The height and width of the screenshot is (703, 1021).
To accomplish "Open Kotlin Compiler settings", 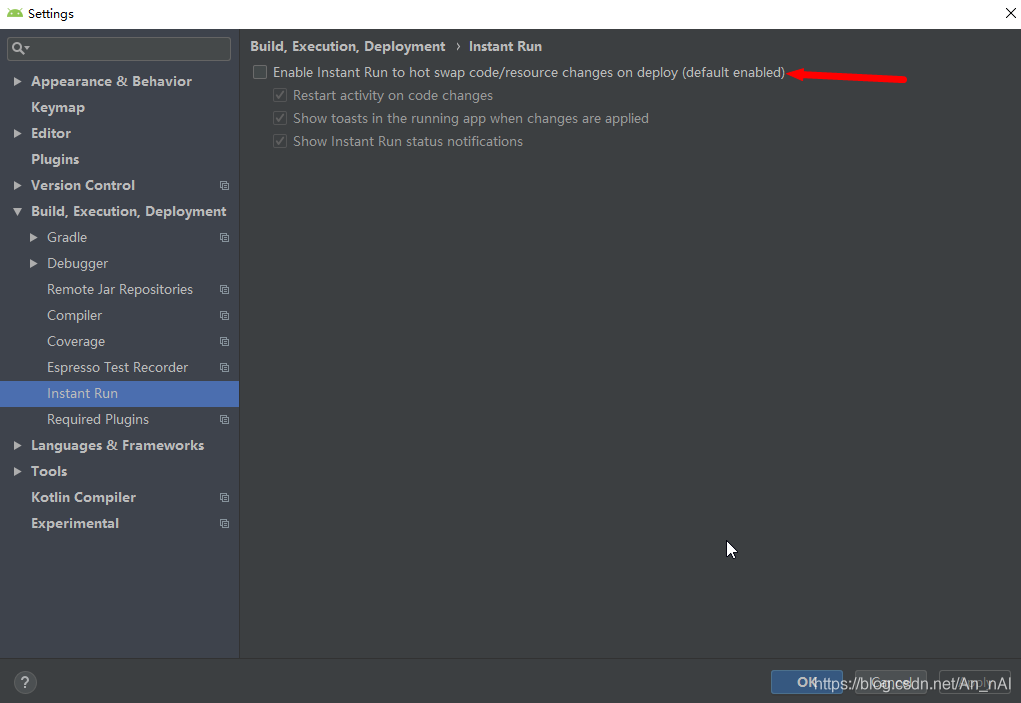I will click(x=83, y=497).
